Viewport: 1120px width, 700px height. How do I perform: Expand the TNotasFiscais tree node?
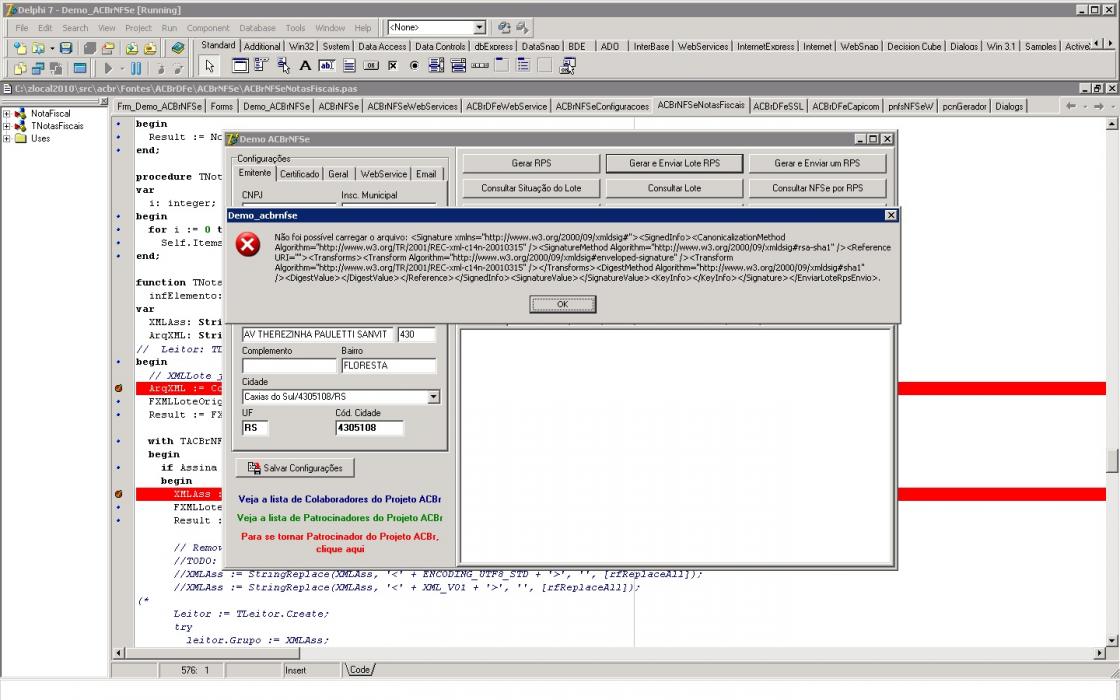(6, 126)
